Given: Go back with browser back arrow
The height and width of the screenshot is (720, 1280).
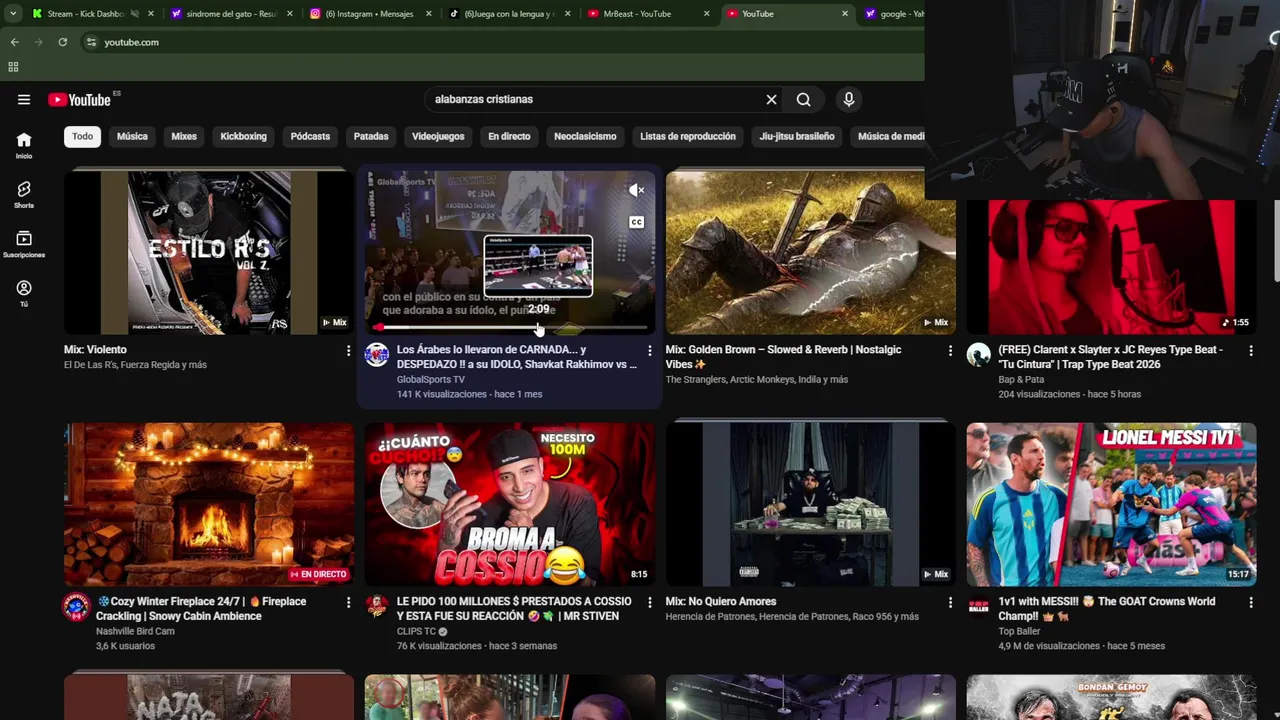Looking at the screenshot, I should [14, 42].
